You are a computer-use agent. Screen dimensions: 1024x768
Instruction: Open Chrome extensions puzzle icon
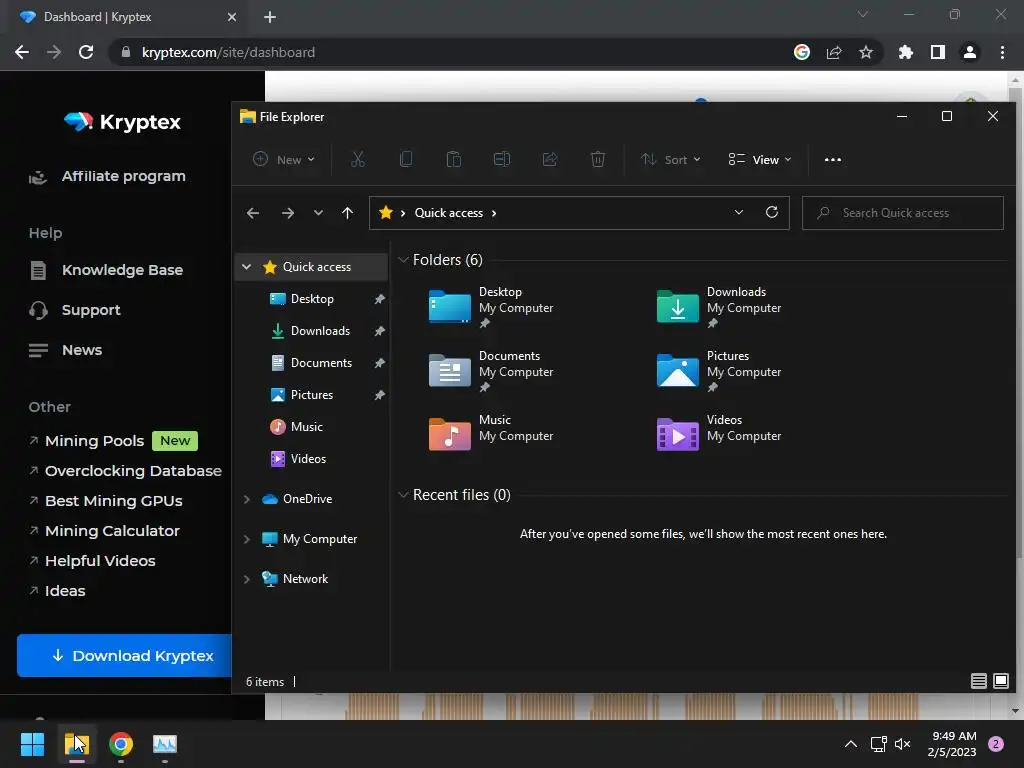906,52
